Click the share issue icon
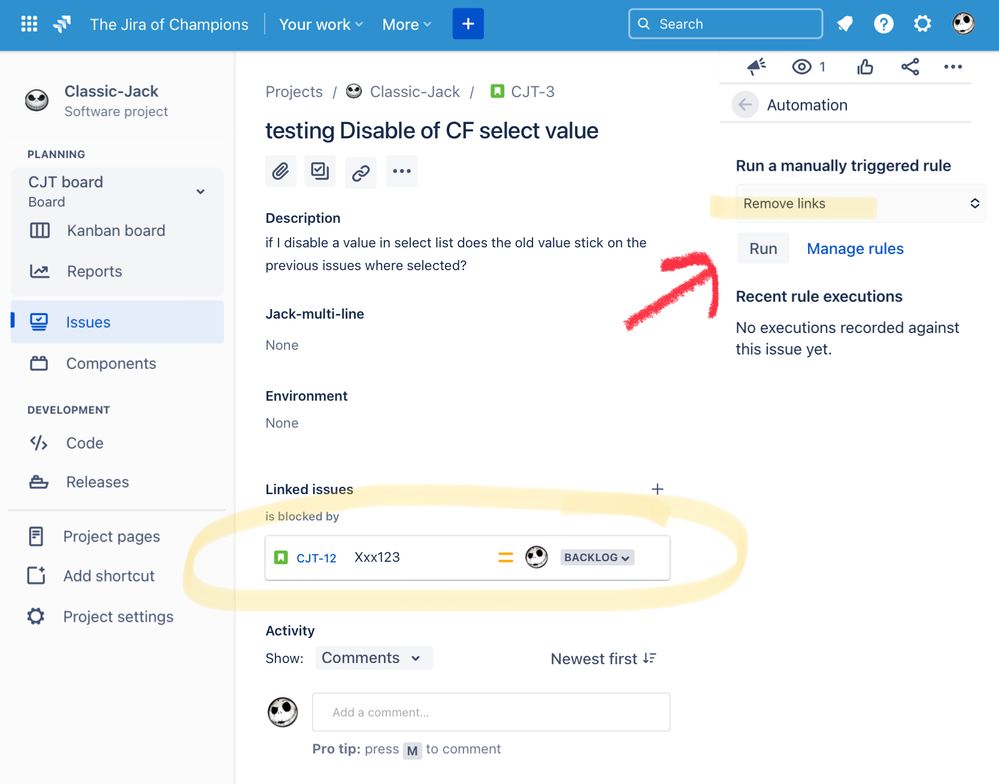999x784 pixels. [910, 66]
